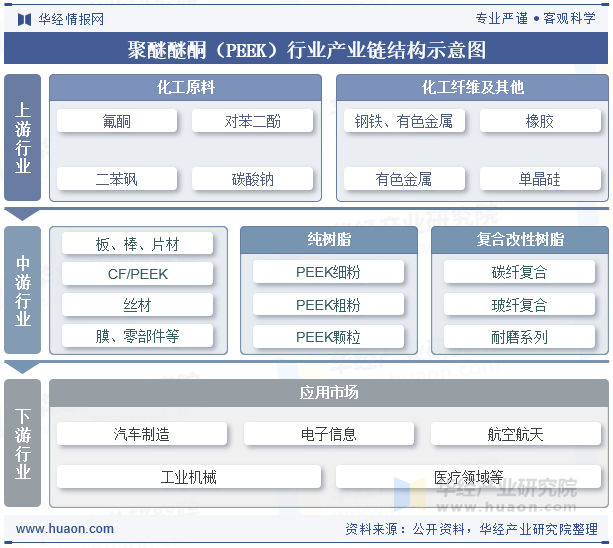Click the PEEK颗粒 box

[x=328, y=337]
